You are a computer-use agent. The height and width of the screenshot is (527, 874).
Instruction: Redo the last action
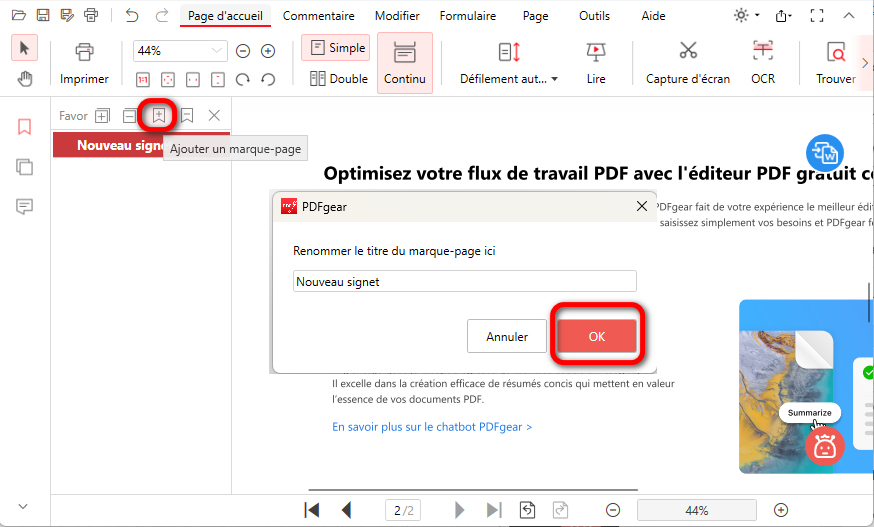[162, 15]
